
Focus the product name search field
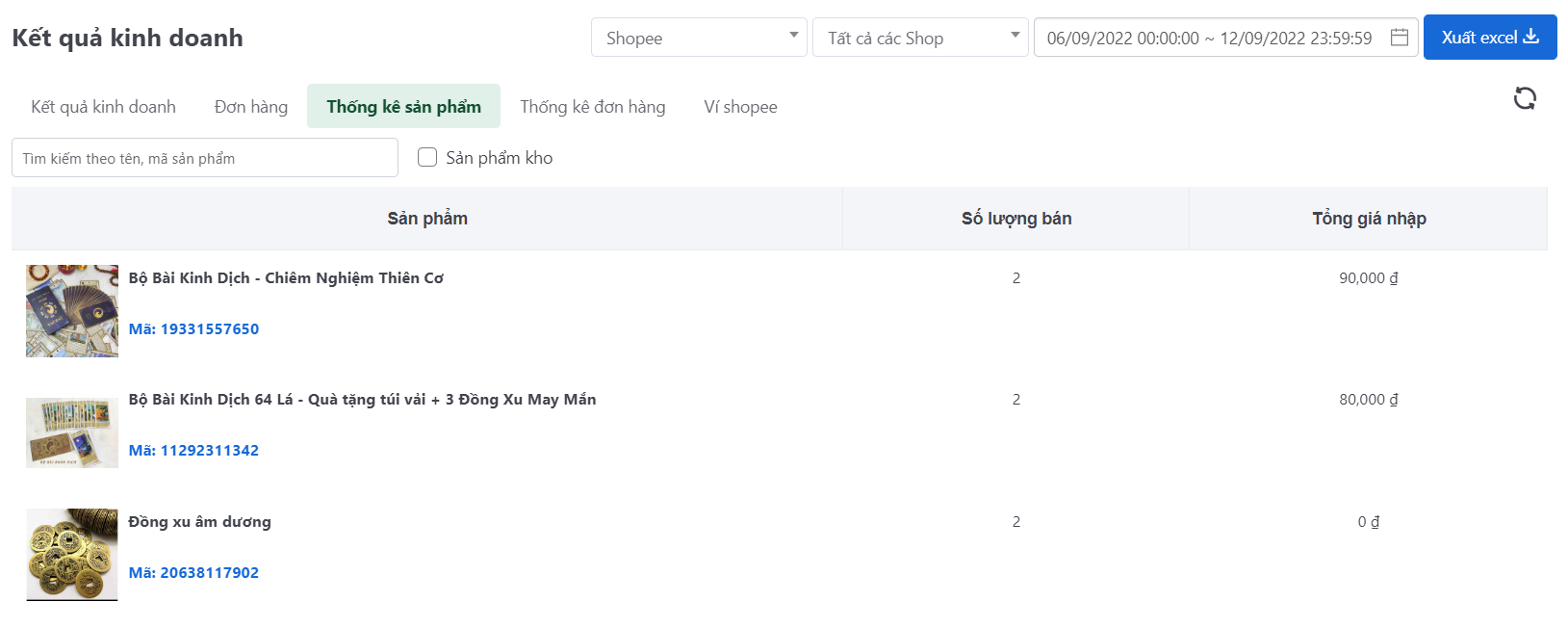pos(204,158)
